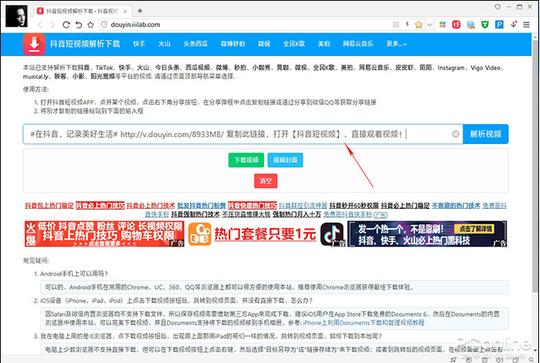The image size is (540, 363).
Task: Close the 抖音短视频解析下载 tab
Action: pos(125,11)
